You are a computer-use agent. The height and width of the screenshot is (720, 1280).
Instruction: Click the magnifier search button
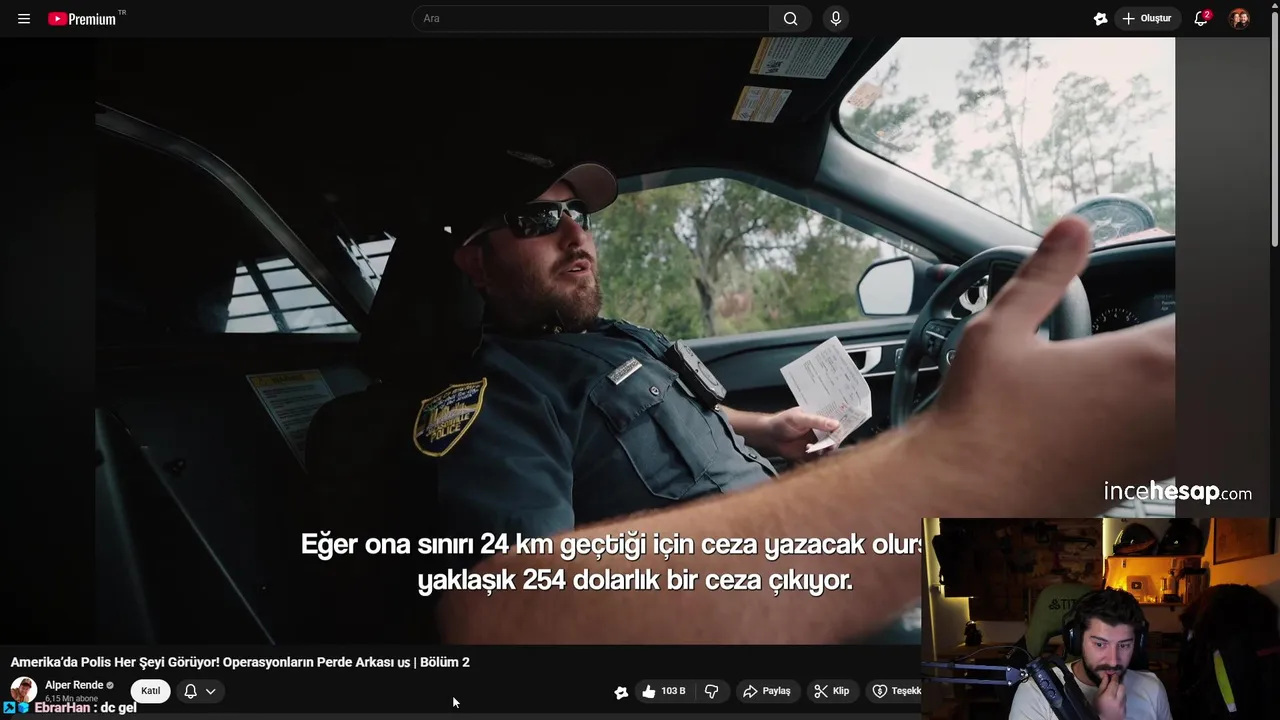(790, 18)
